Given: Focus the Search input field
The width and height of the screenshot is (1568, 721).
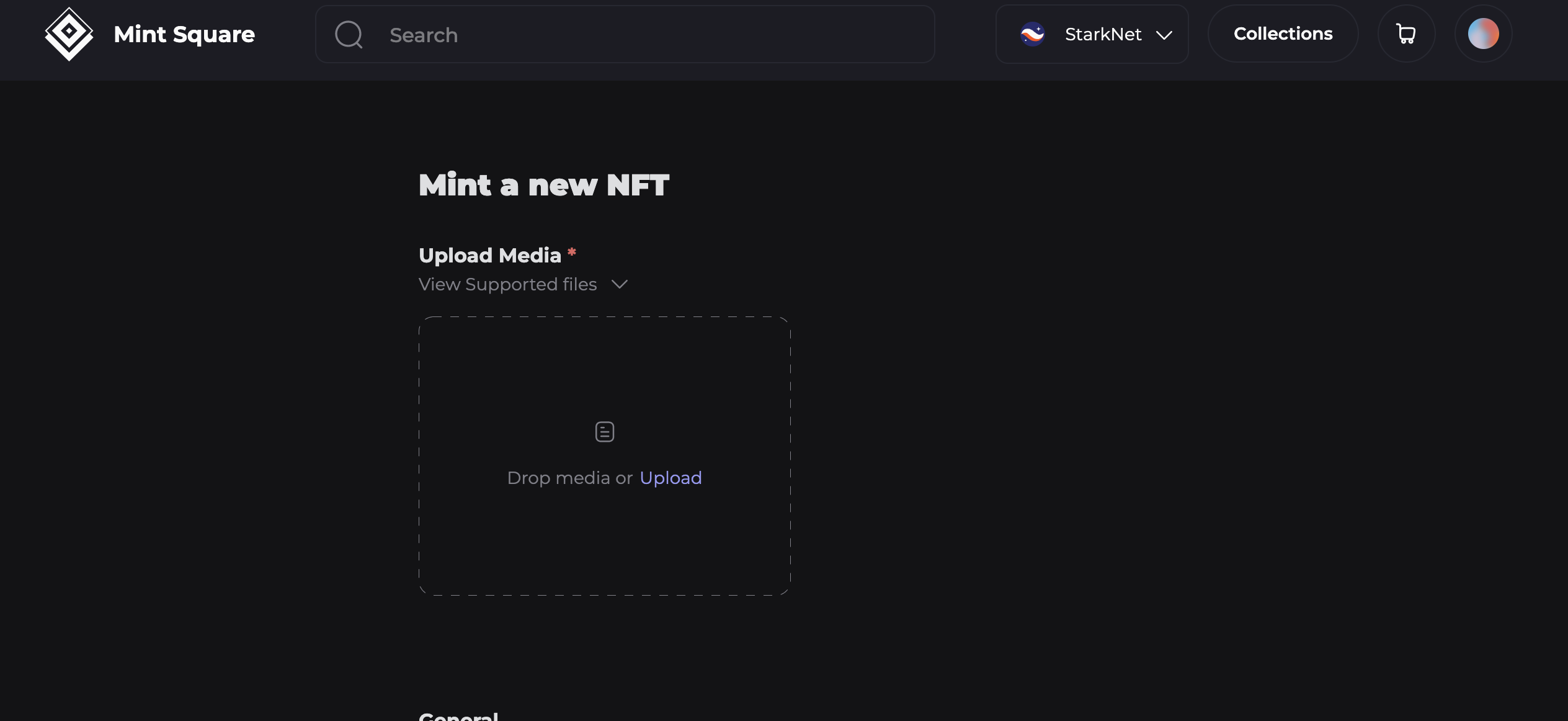Looking at the screenshot, I should 625,34.
